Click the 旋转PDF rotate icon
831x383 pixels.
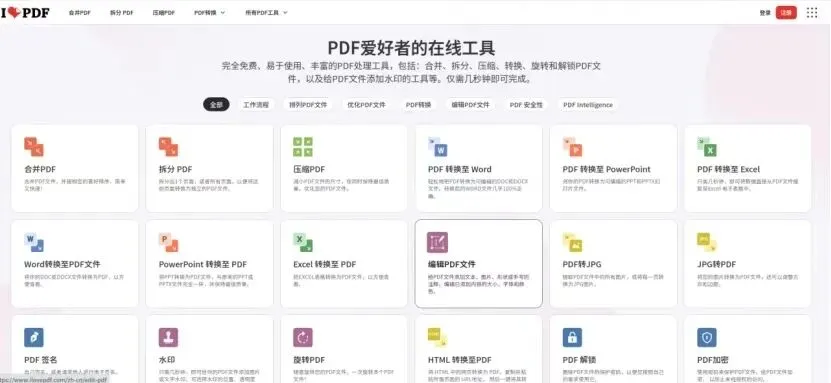click(303, 337)
